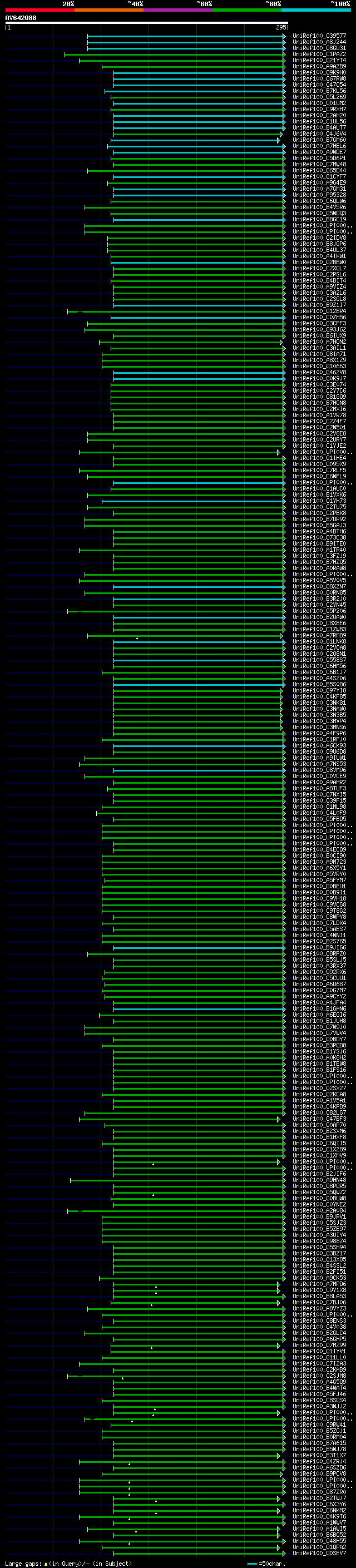Click hit UniRef100_Q9K9H0
The width and height of the screenshot is (356, 1568).
(319, 72)
